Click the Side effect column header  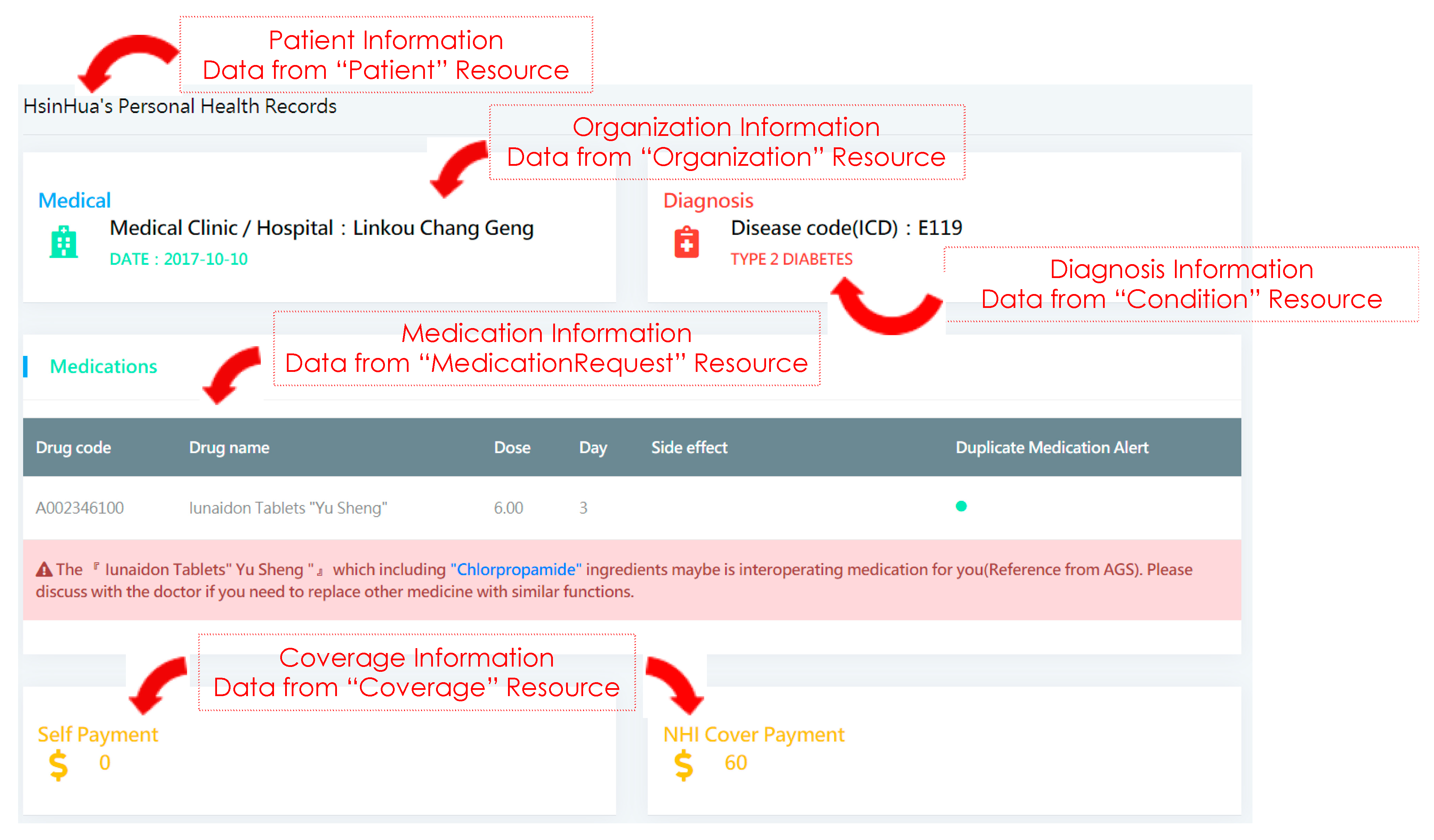[689, 448]
